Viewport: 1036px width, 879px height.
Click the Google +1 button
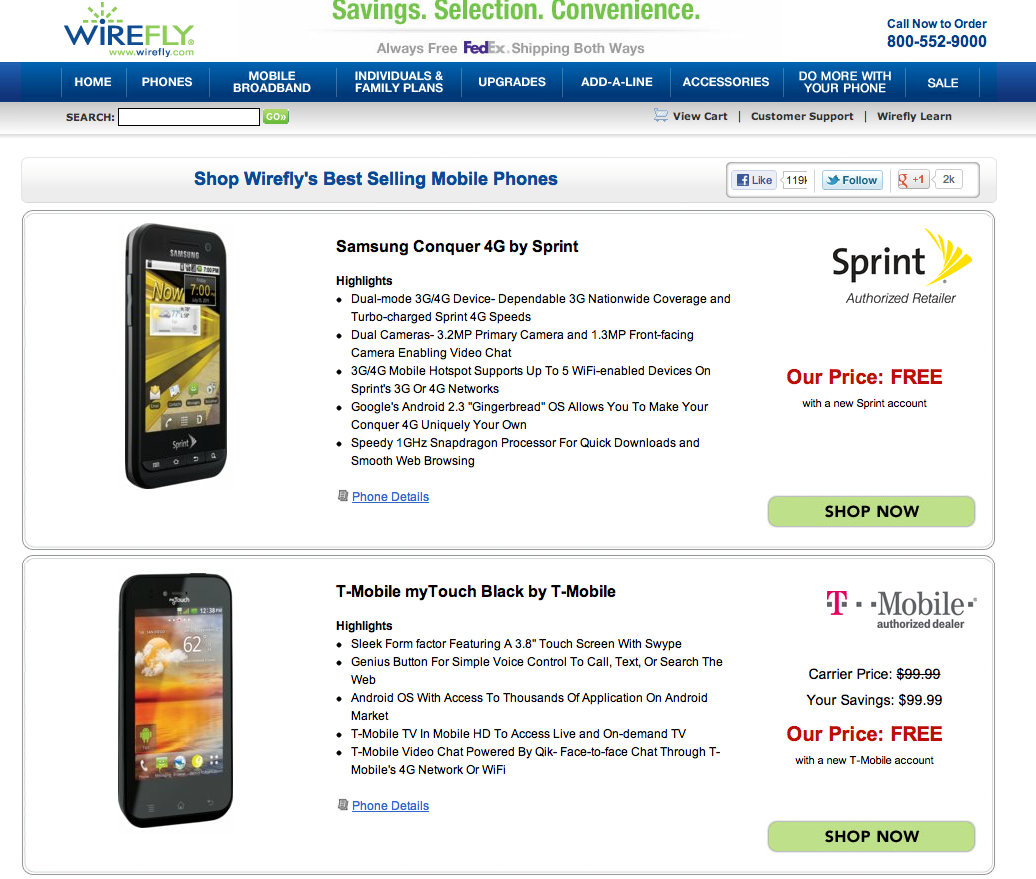(913, 180)
